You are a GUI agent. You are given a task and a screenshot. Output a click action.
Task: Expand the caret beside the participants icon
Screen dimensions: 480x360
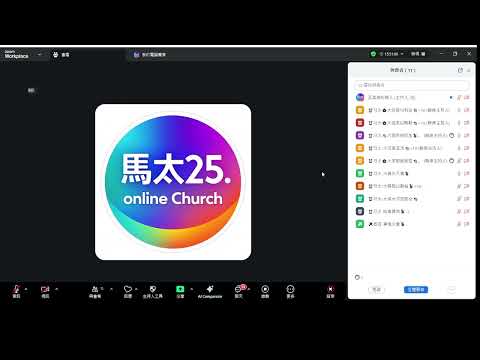(111, 289)
